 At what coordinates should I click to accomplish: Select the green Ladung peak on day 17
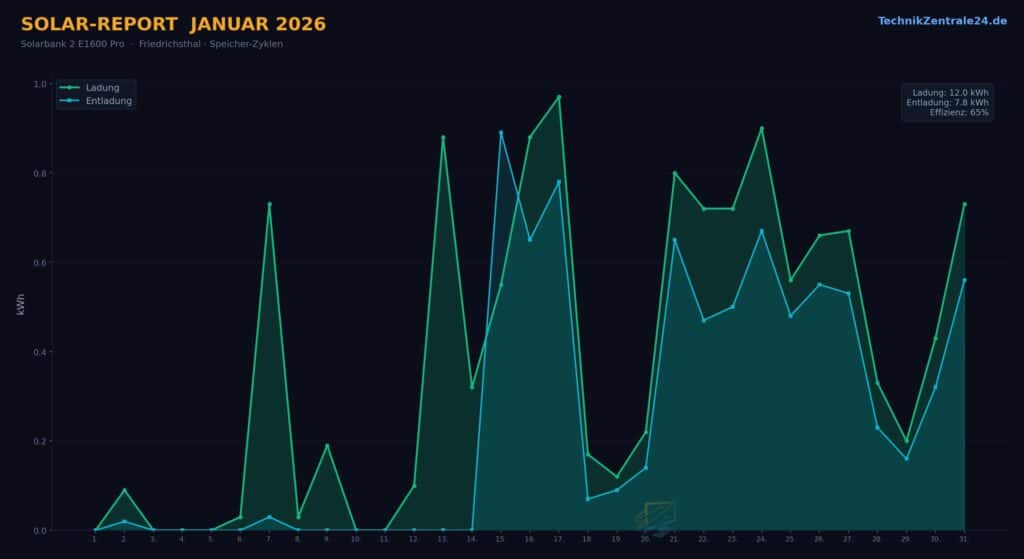point(559,97)
